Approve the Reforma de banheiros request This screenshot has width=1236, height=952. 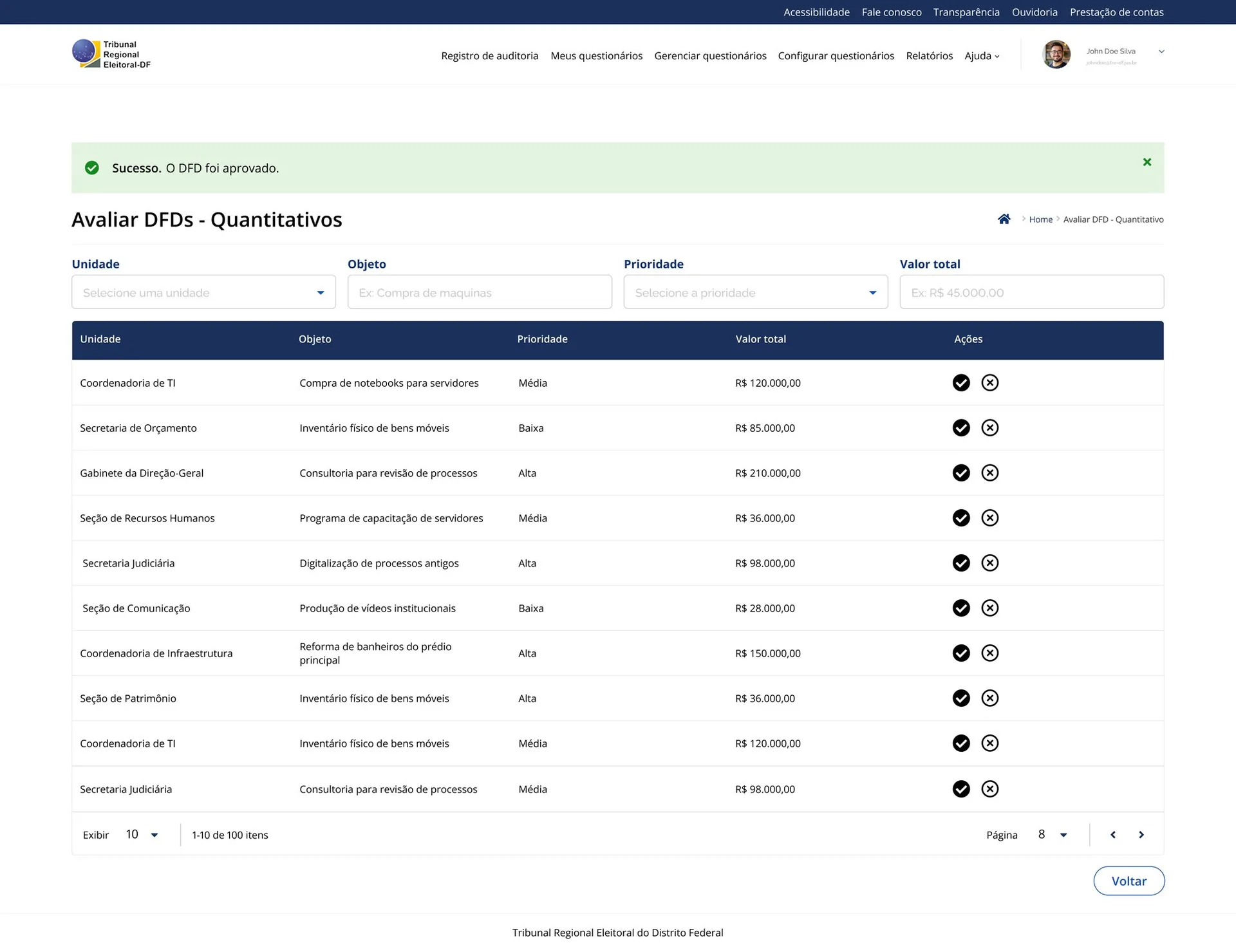(961, 653)
